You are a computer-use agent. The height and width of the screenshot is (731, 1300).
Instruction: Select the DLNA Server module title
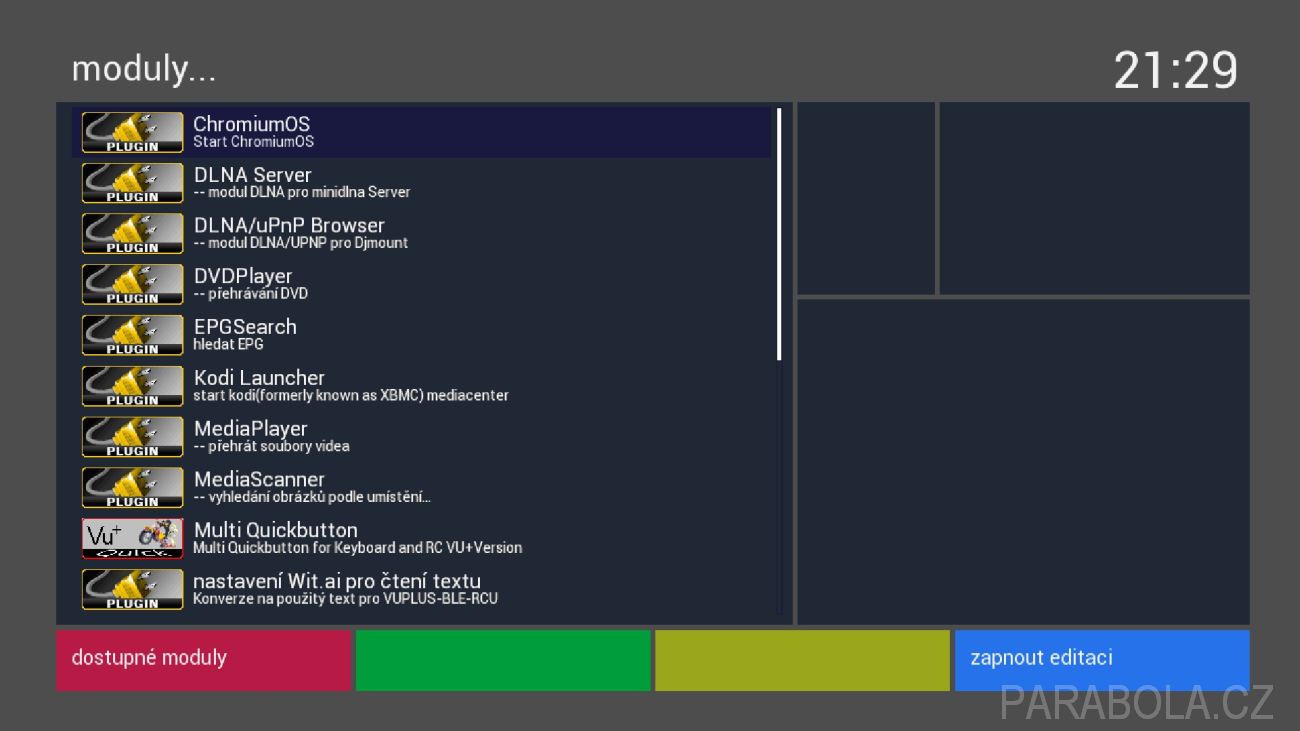pos(253,175)
